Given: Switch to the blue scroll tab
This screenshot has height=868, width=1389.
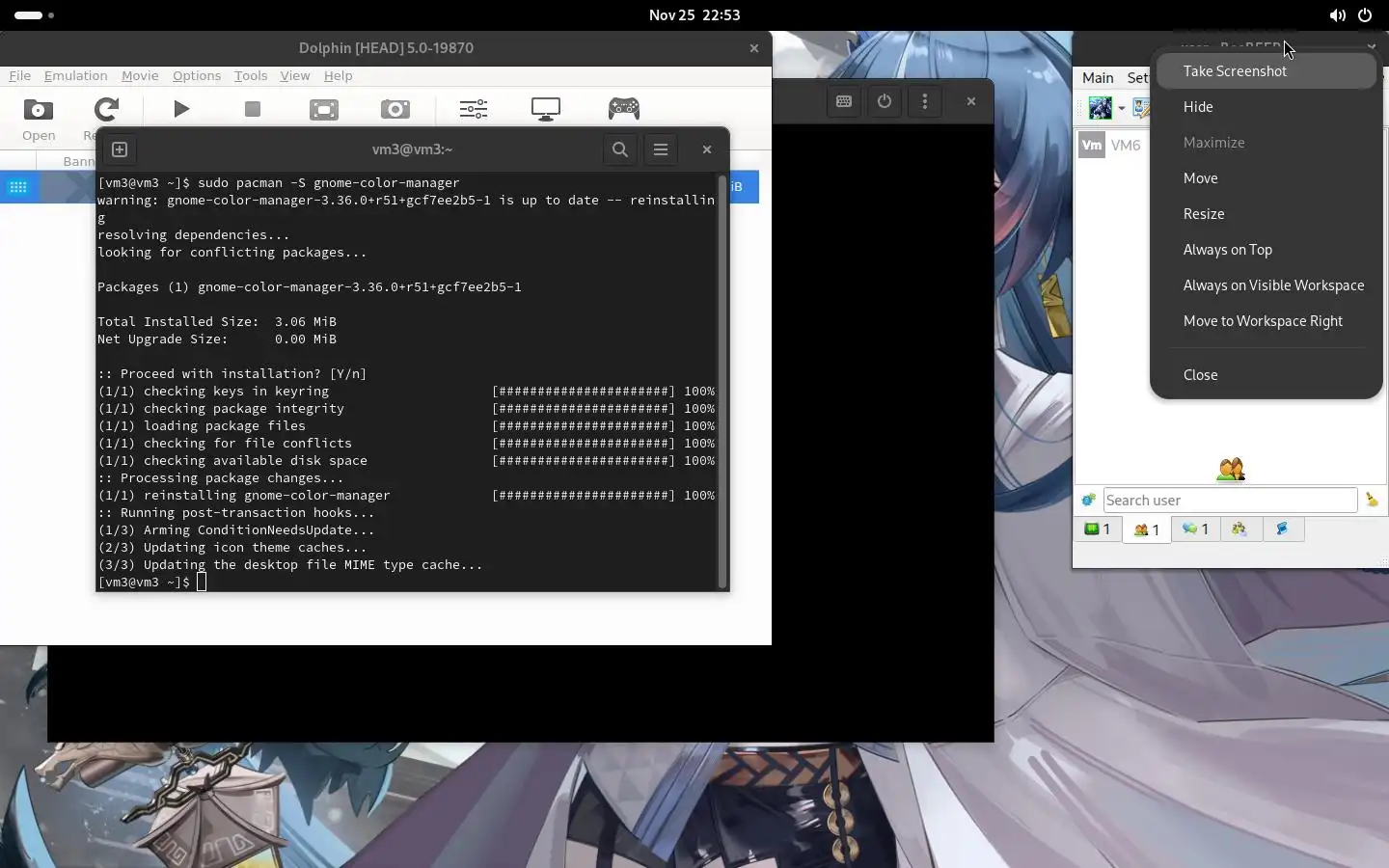Looking at the screenshot, I should (1283, 529).
